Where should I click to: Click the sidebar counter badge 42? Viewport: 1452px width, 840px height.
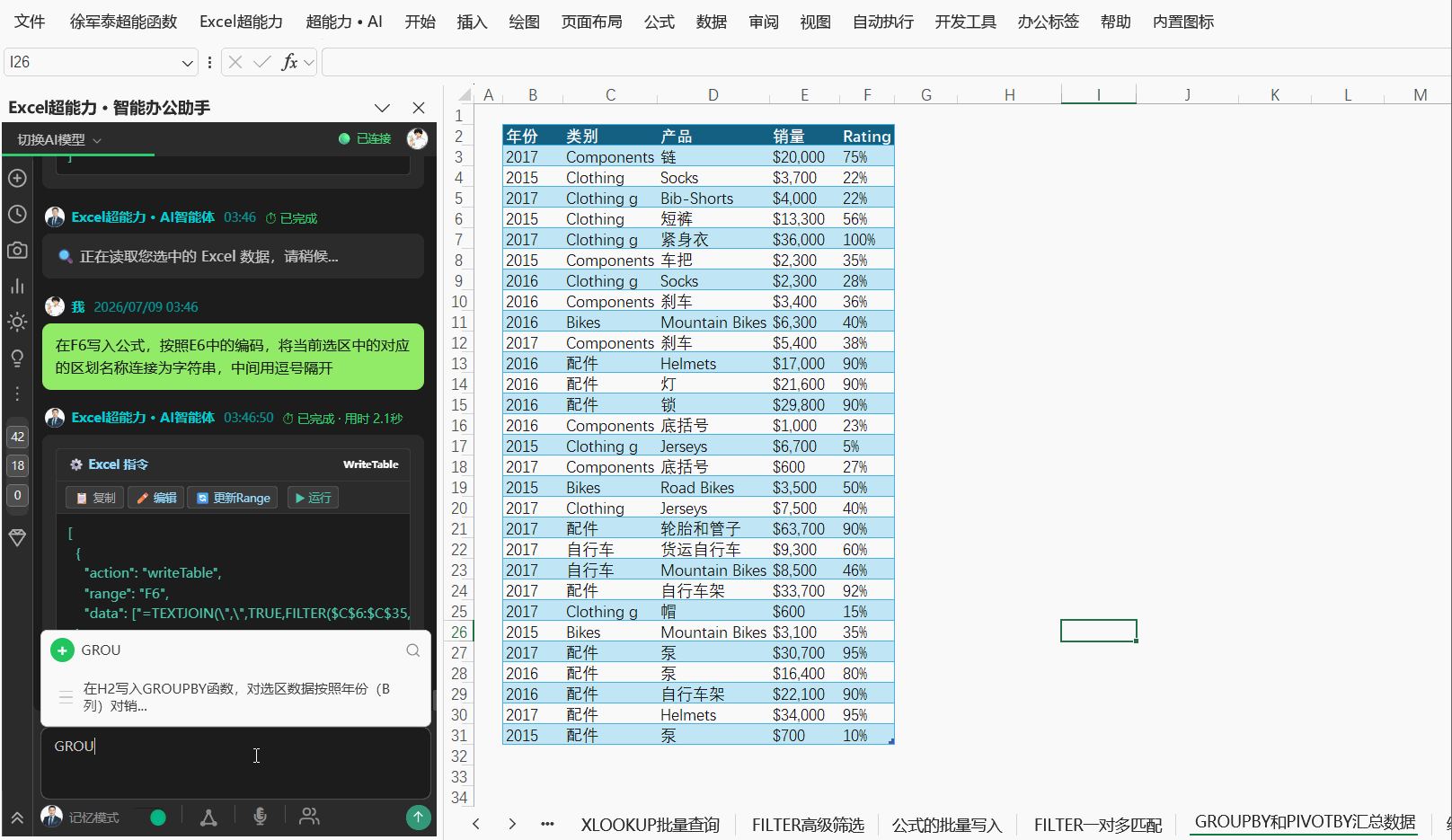[x=17, y=437]
